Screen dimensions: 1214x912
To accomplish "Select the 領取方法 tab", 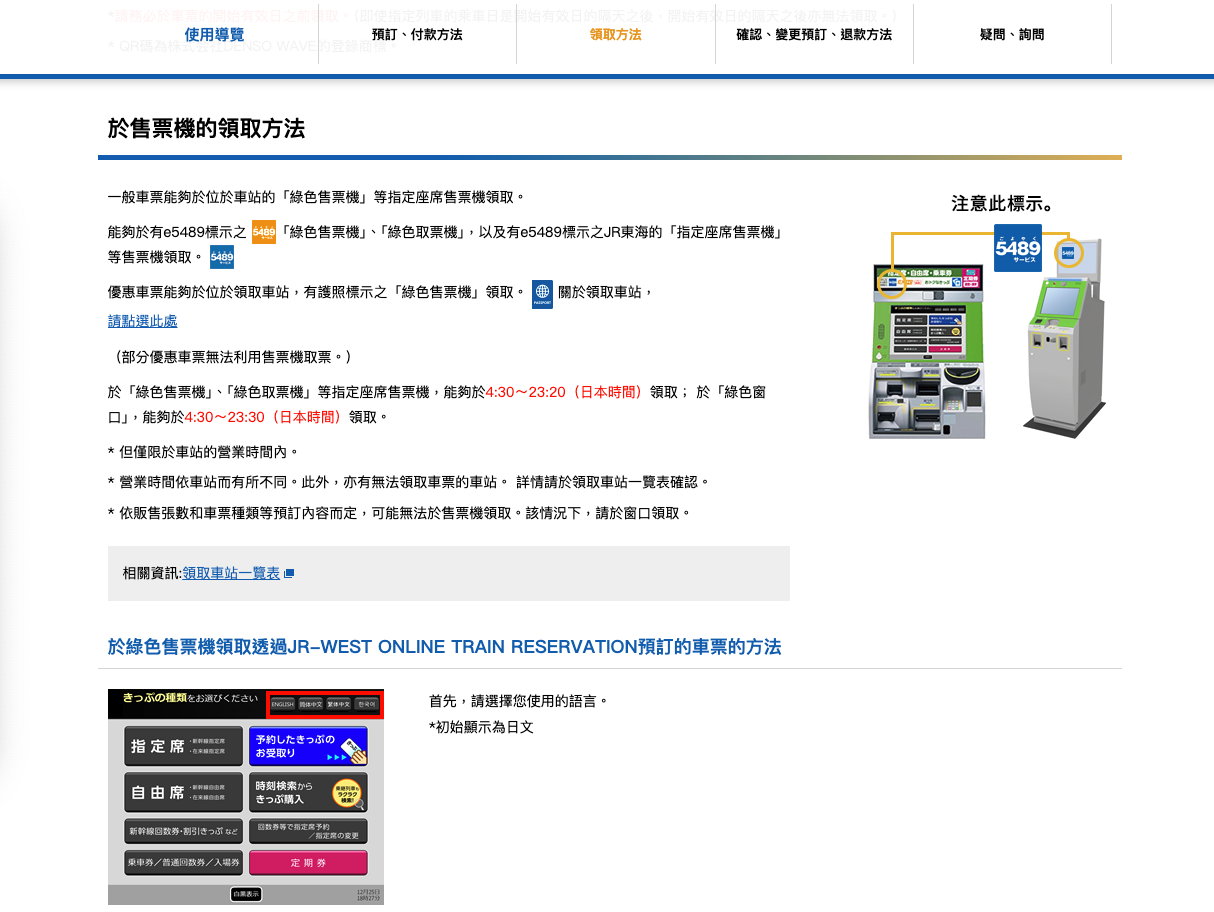I will [x=615, y=35].
